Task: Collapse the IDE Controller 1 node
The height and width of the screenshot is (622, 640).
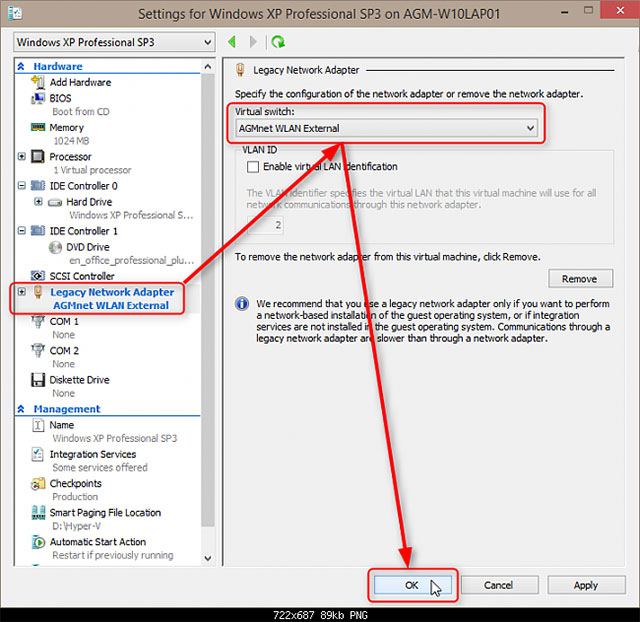Action: point(22,231)
